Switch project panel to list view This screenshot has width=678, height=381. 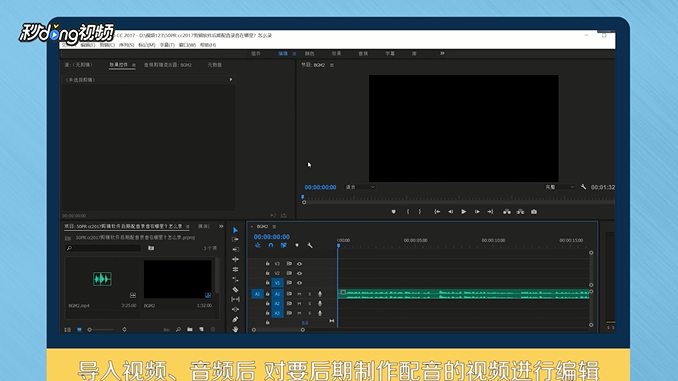point(68,330)
